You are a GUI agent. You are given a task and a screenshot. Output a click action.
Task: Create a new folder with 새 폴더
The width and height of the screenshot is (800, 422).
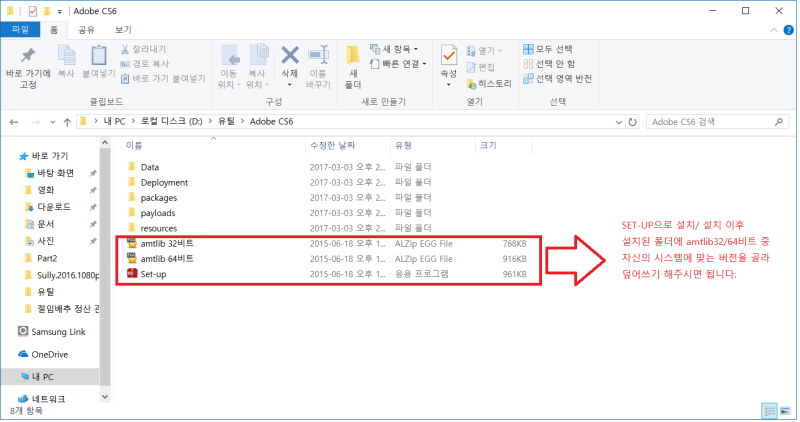pos(353,67)
